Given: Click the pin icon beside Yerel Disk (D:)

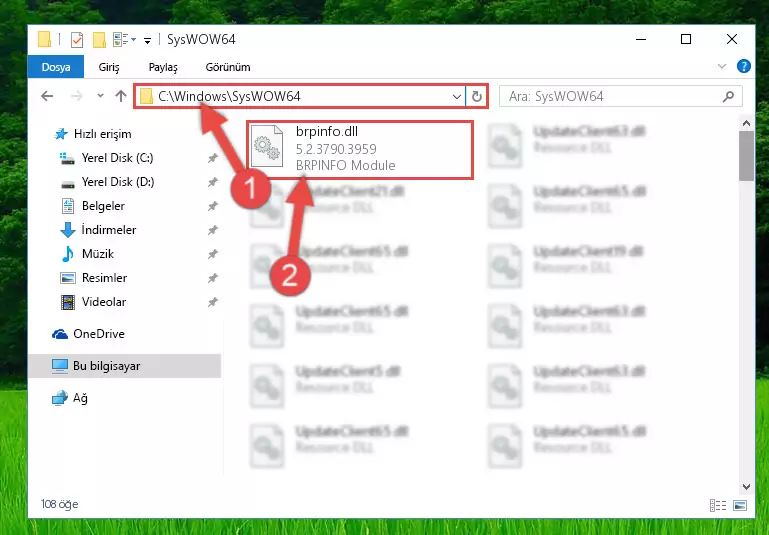Looking at the screenshot, I should [212, 182].
